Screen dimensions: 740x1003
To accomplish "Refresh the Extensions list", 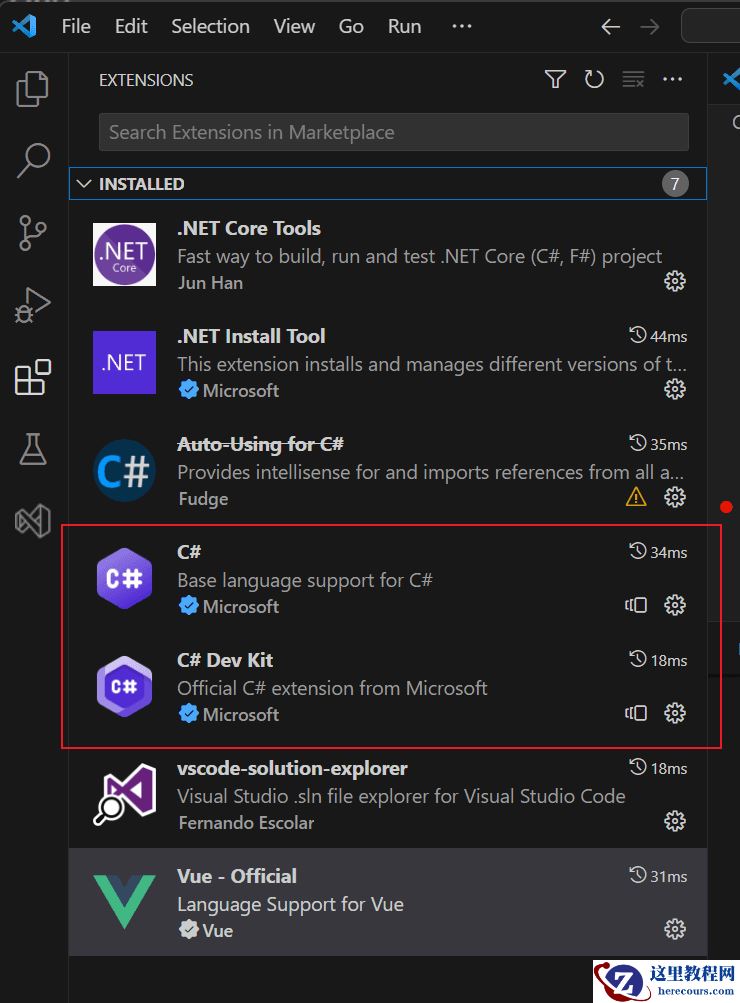I will coord(594,79).
